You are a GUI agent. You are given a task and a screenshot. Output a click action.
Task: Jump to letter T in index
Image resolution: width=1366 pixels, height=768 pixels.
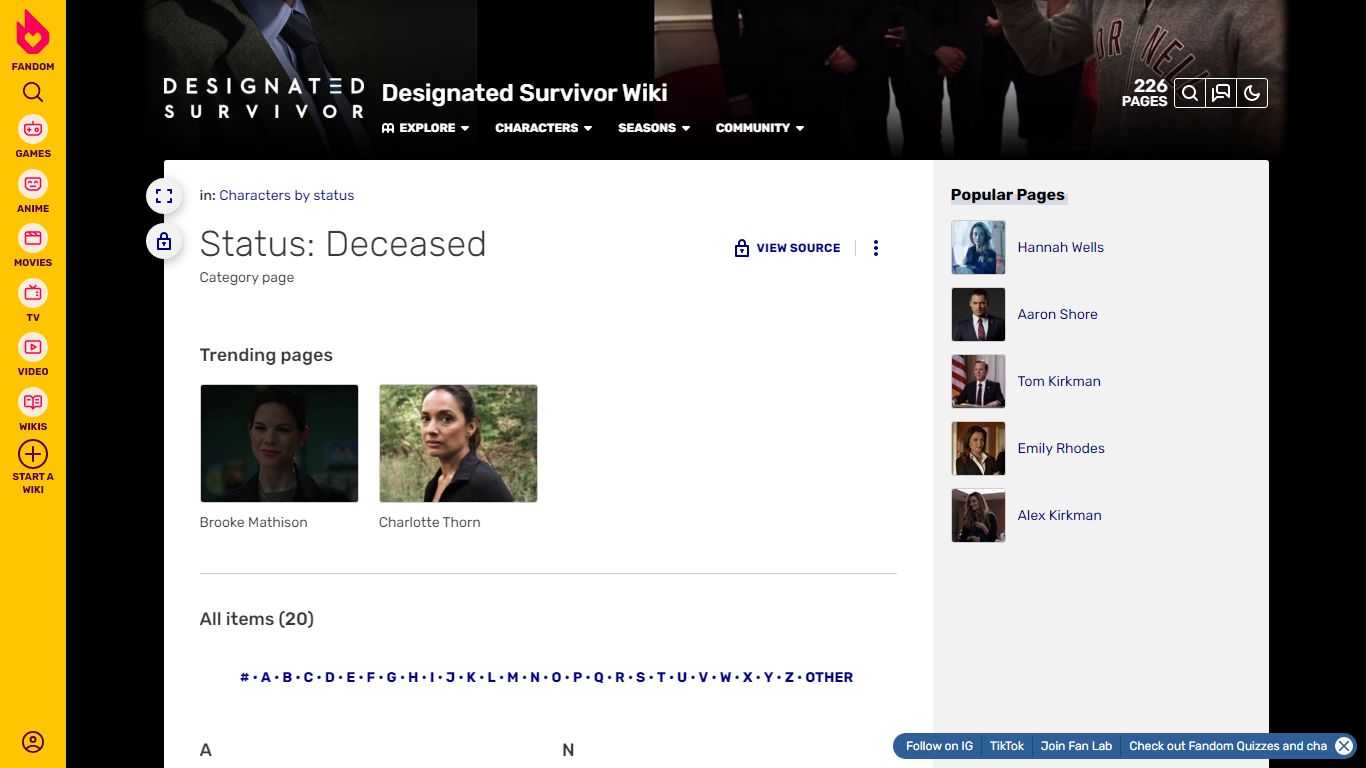click(661, 677)
